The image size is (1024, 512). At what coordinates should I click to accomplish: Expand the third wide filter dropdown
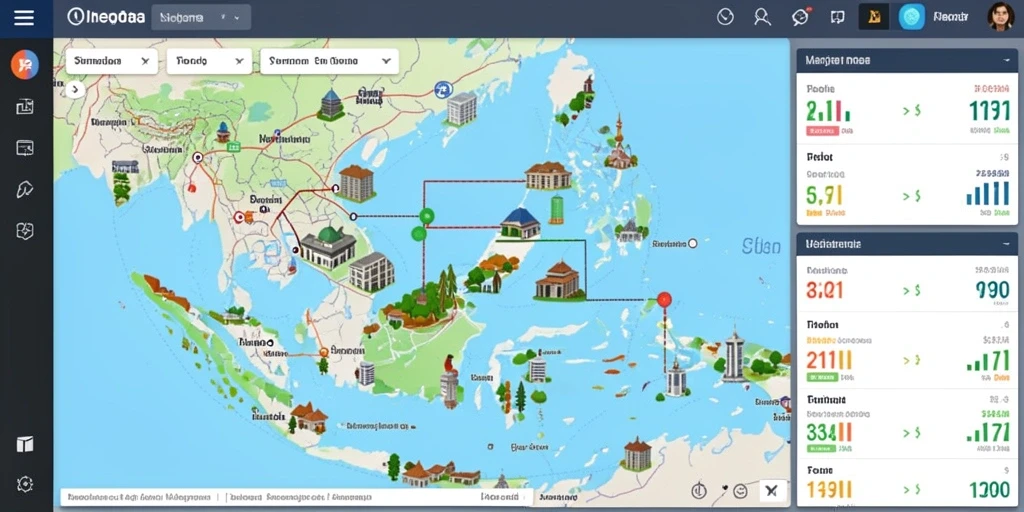(329, 61)
